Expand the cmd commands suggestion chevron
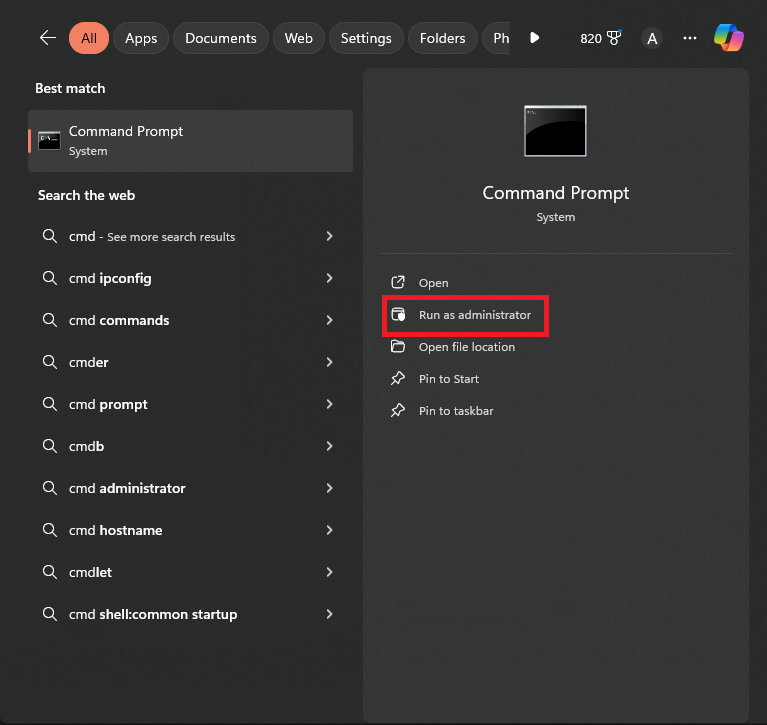The width and height of the screenshot is (767, 725). (x=329, y=320)
